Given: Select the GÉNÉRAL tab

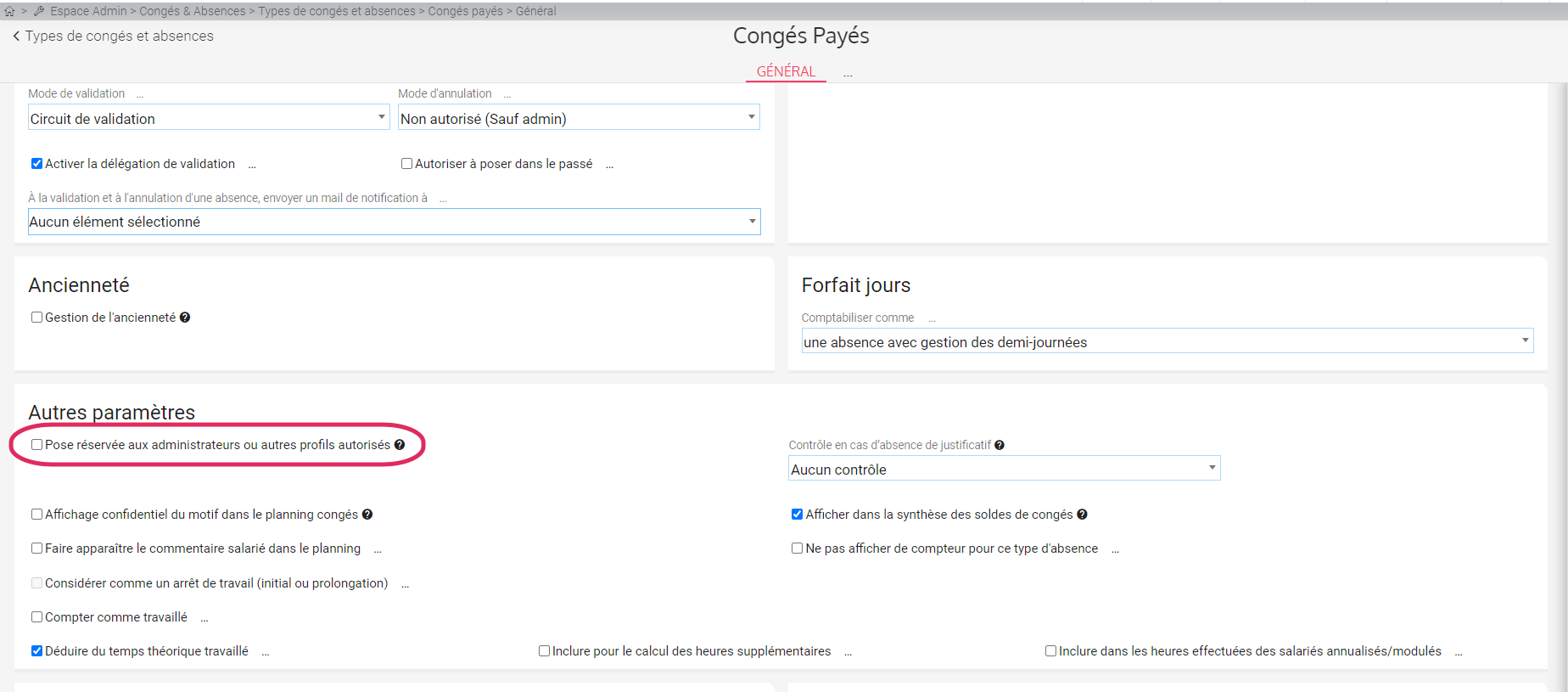Looking at the screenshot, I should (x=786, y=72).
